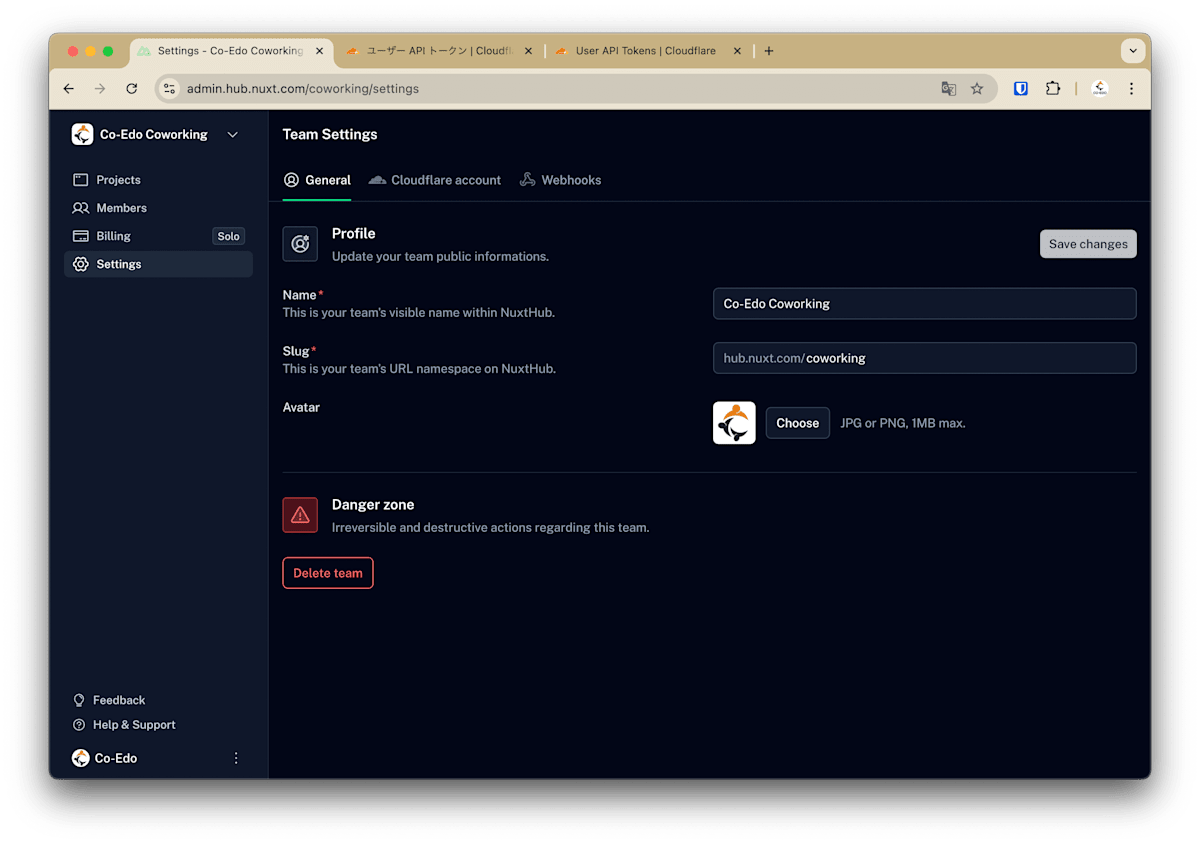Click Save changes button

1088,244
